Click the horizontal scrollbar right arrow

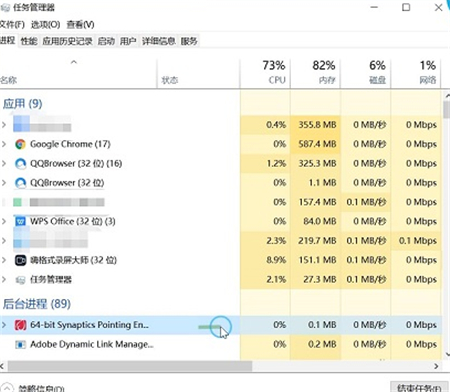436,366
